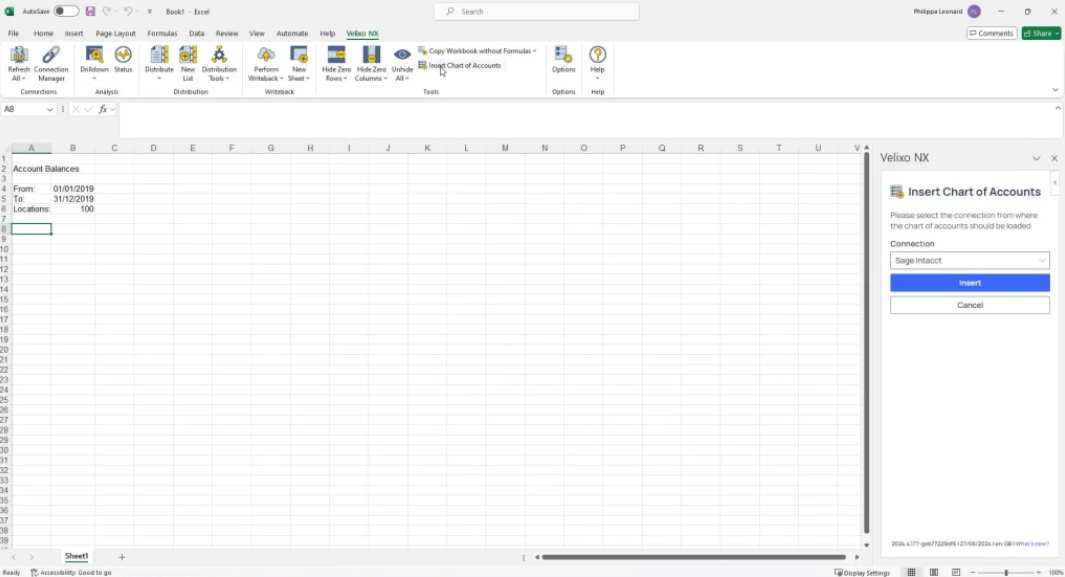
Task: Click the Undo icon in title bar
Action: point(127,12)
